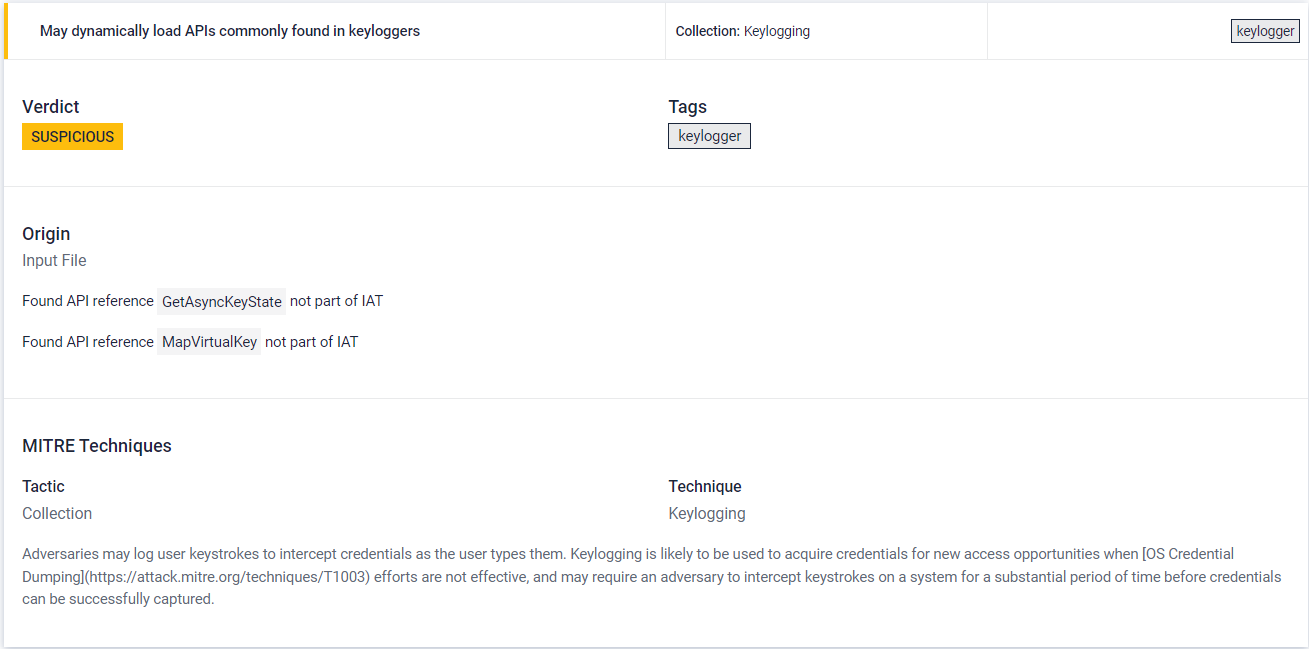Collapse the keylogger API signature row
The image size is (1309, 649).
[x=229, y=31]
